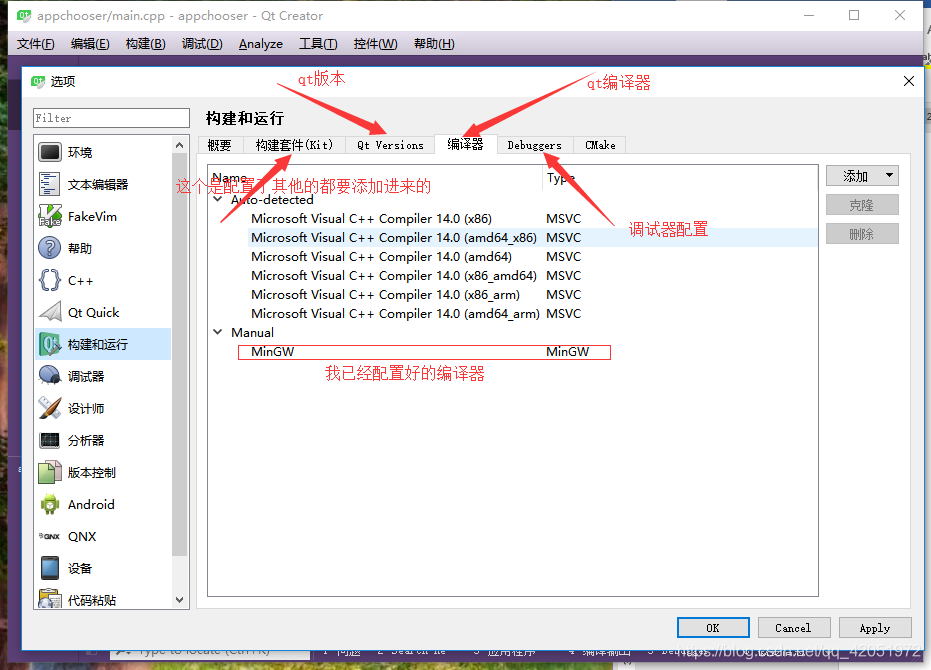
Task: Open the C++ braces settings icon
Action: (50, 280)
